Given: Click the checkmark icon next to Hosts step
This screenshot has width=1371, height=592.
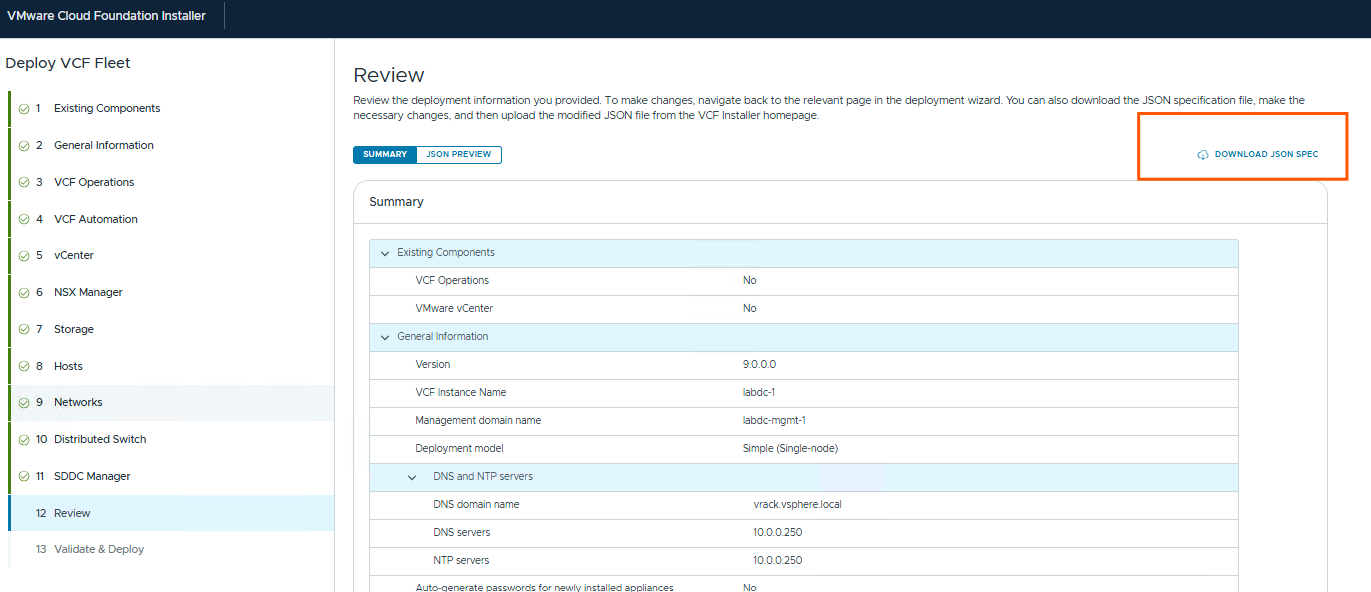Looking at the screenshot, I should (x=24, y=366).
